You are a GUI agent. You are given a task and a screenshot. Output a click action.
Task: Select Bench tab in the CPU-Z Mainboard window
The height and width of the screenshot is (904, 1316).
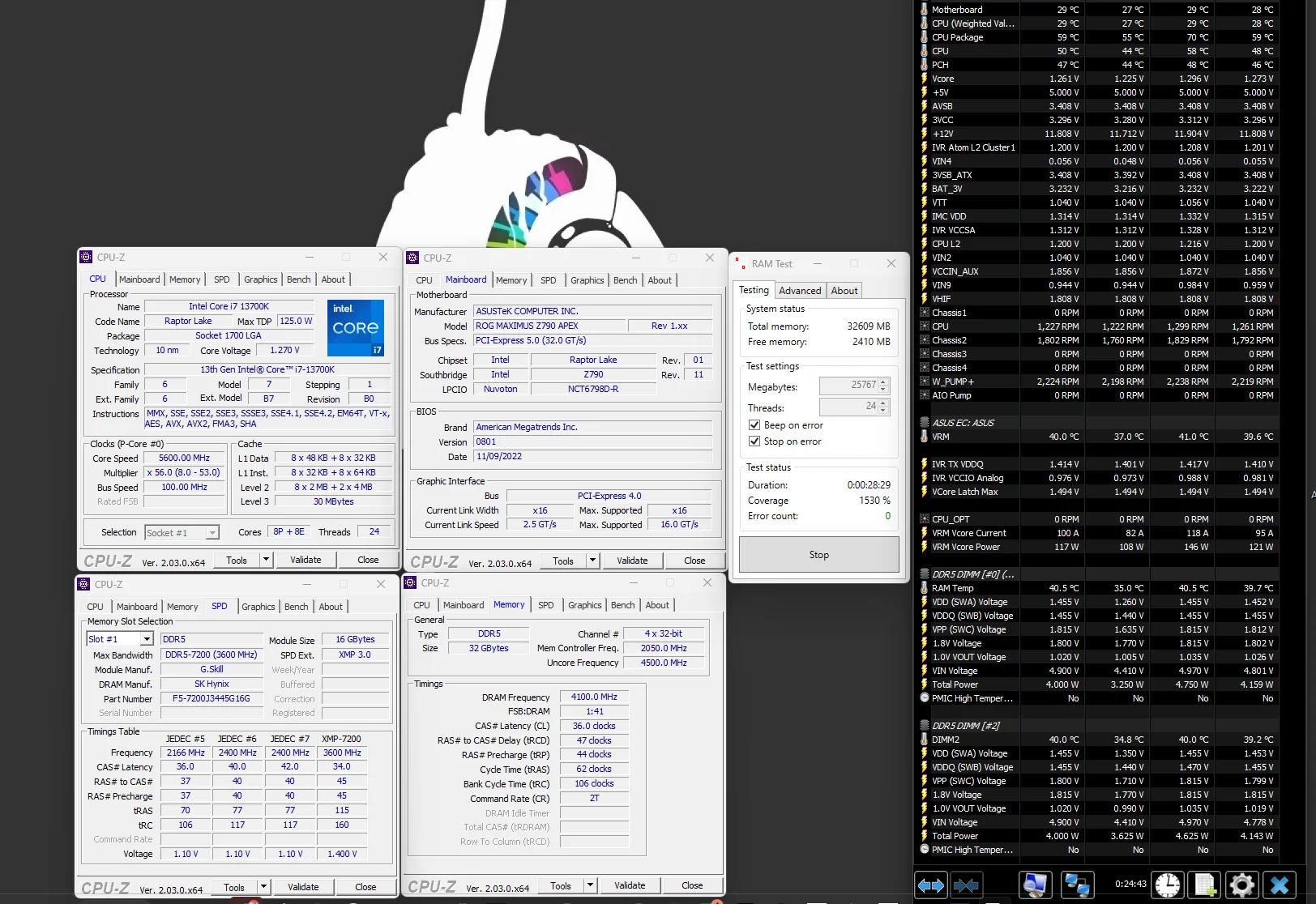point(626,280)
